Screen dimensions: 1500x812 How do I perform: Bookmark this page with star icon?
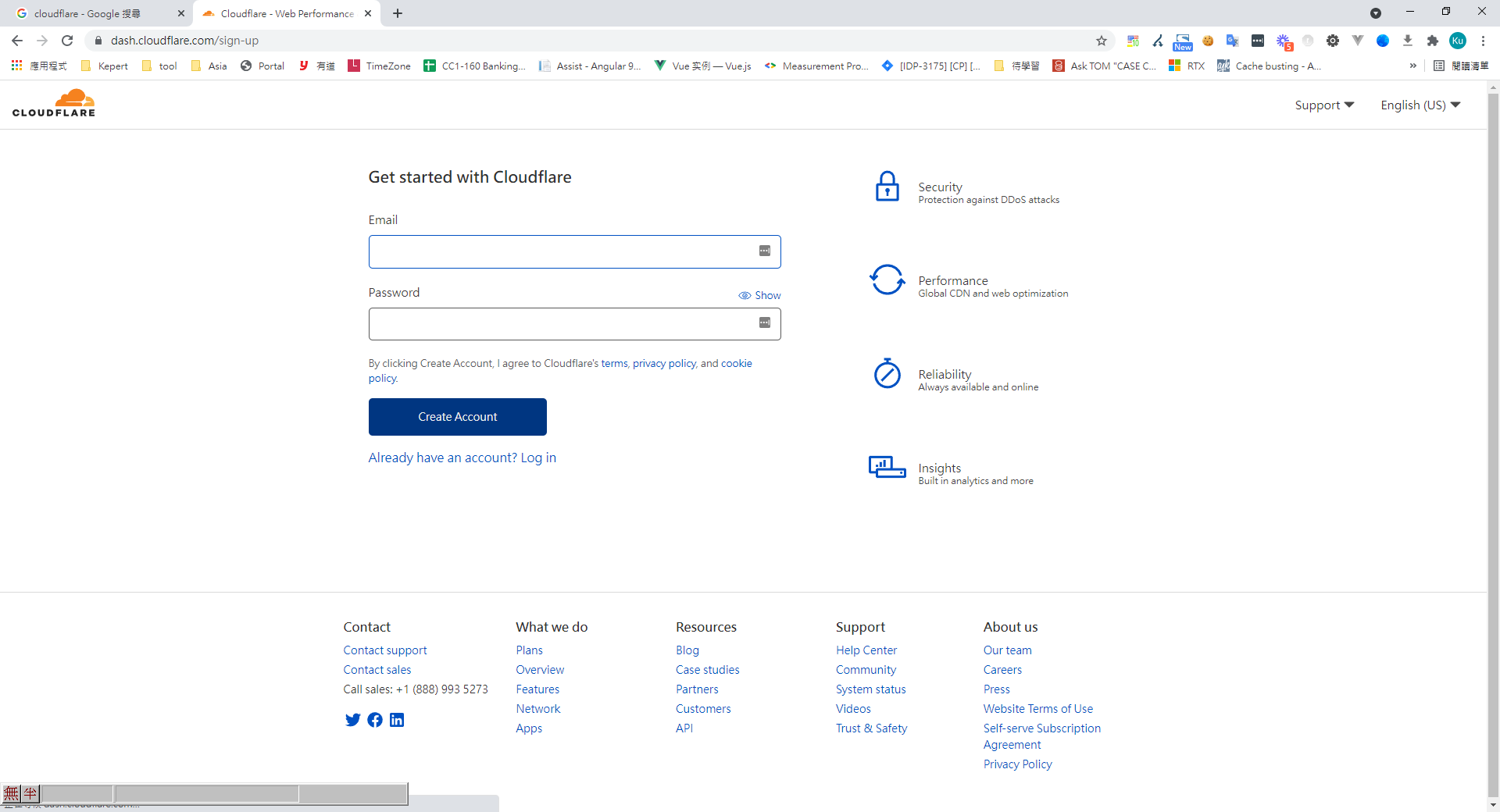point(1102,41)
